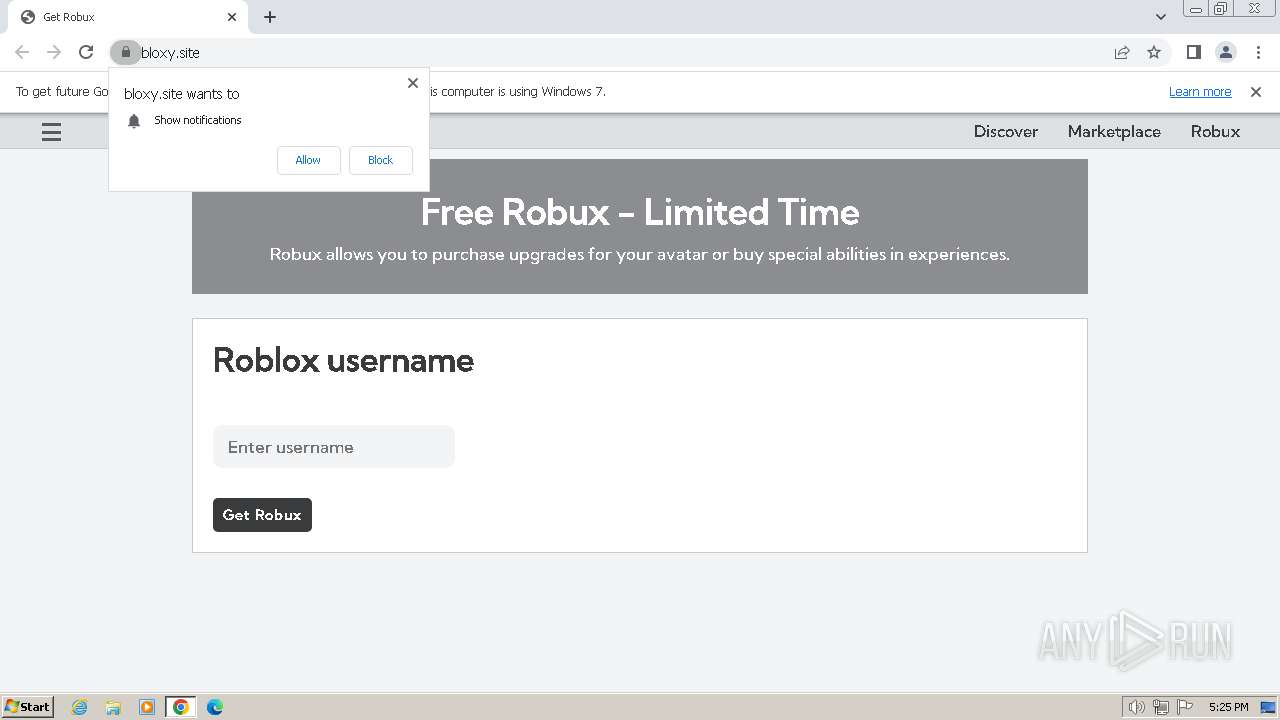Focus the Enter username field
Image resolution: width=1280 pixels, height=720 pixels.
coord(334,447)
